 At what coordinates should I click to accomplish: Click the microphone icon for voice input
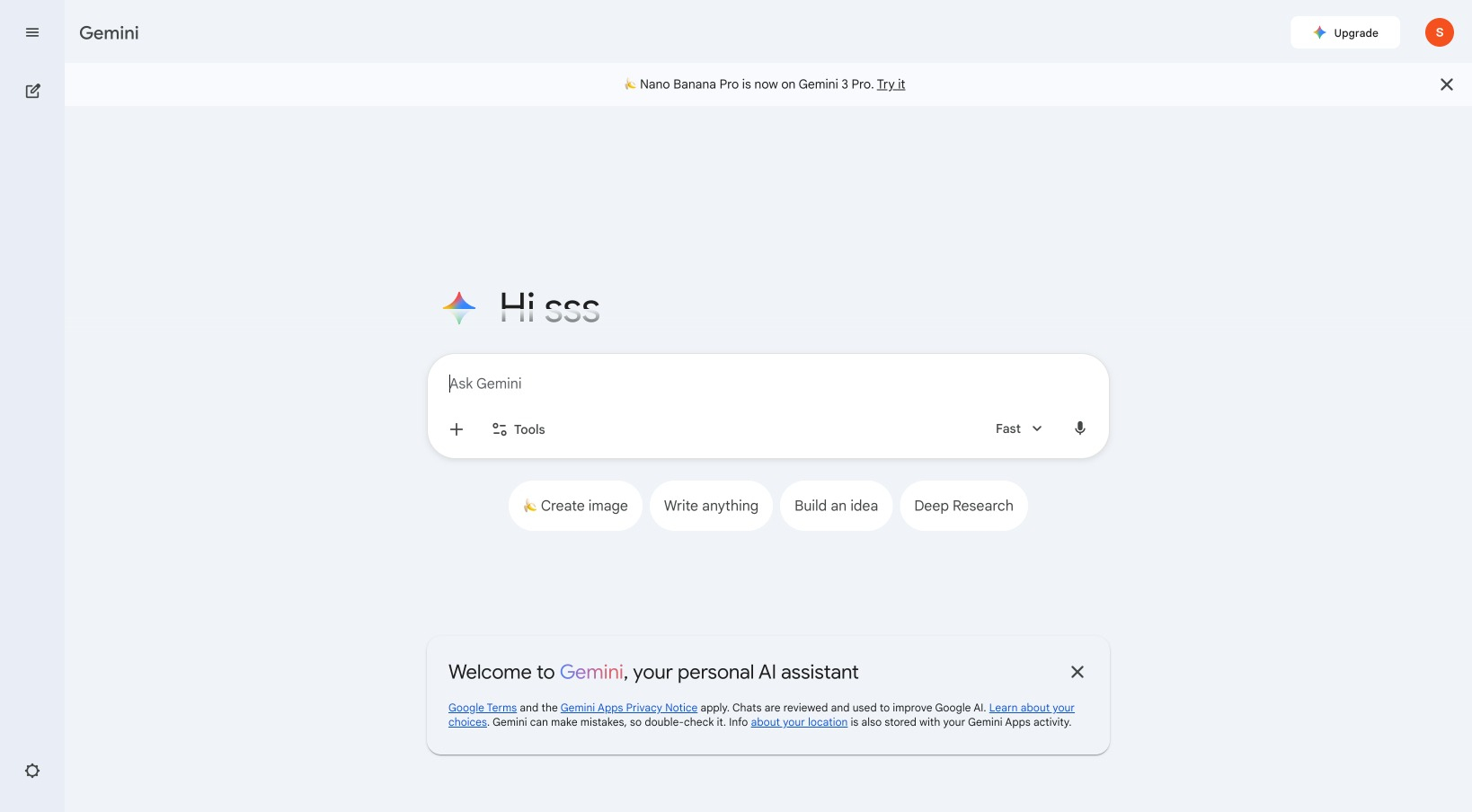point(1079,428)
